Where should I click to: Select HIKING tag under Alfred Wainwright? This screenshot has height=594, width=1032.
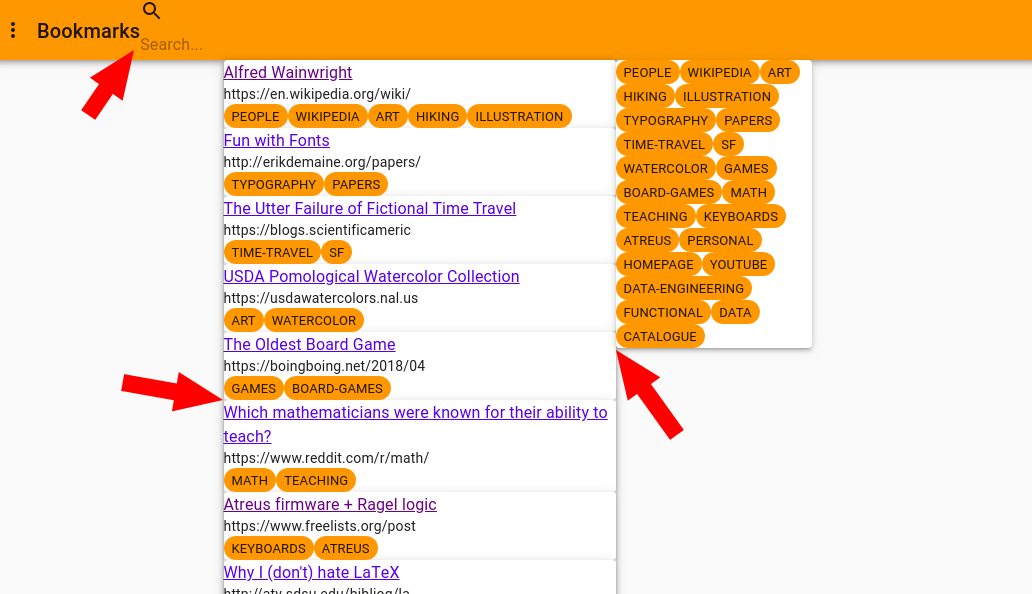[x=438, y=116]
